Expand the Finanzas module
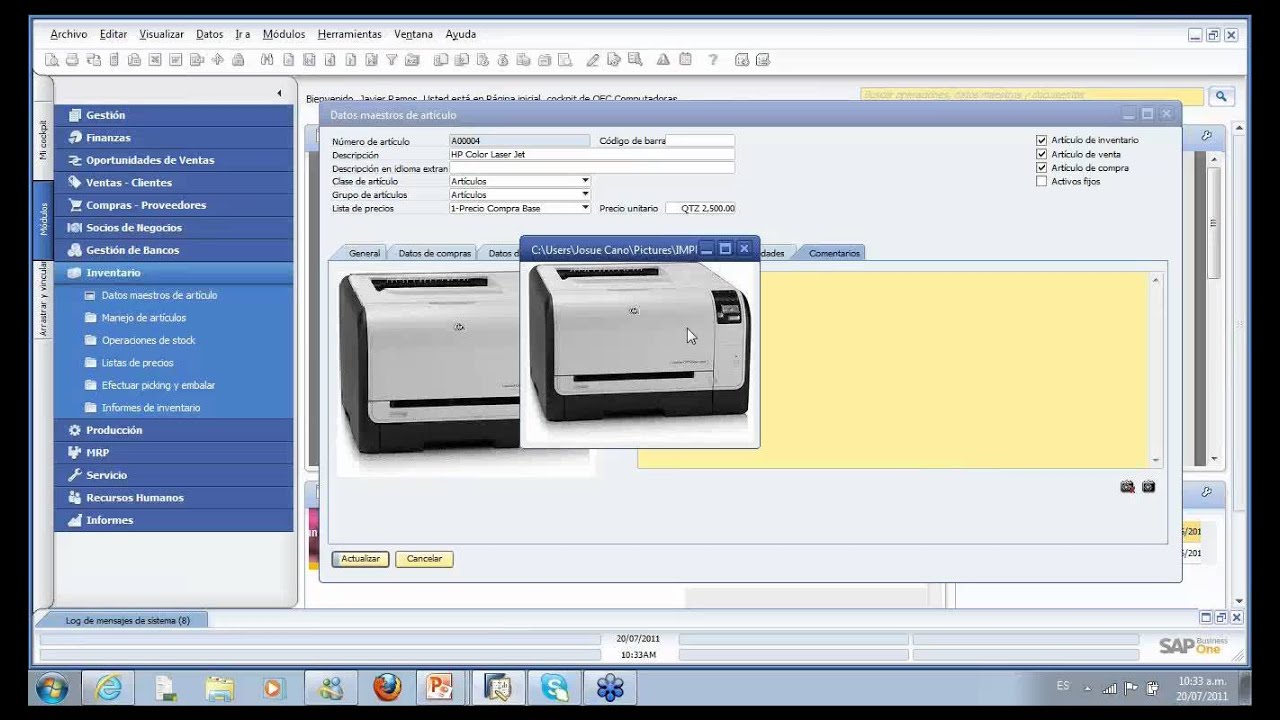 click(x=174, y=138)
